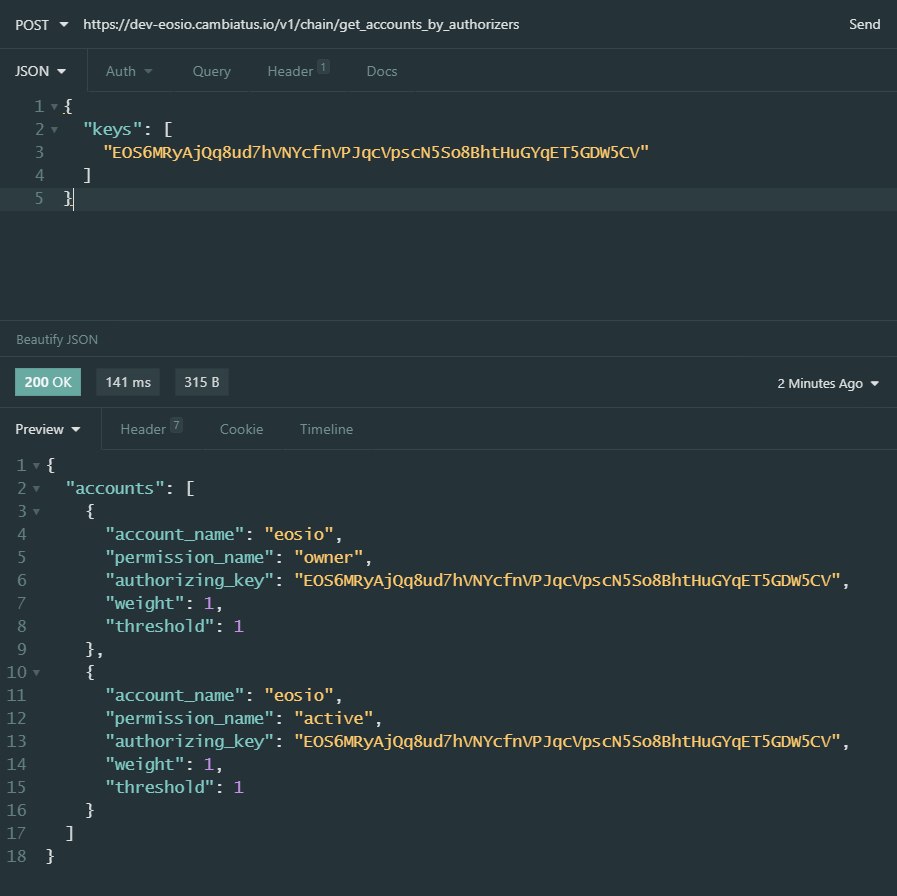Image resolution: width=897 pixels, height=896 pixels.
Task: Switch to the Cookie tab
Action: click(241, 429)
